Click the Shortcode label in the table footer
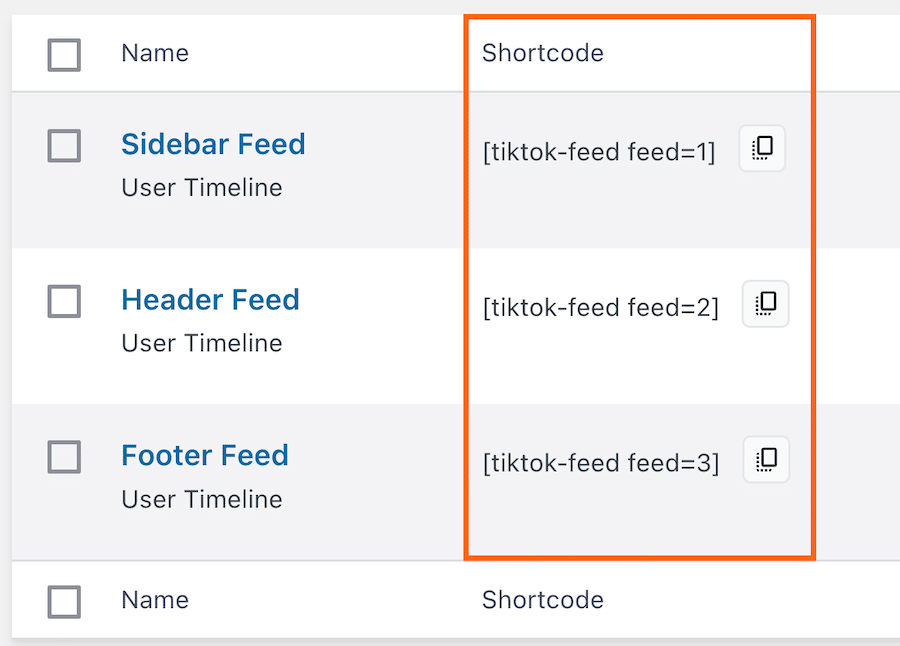900x646 pixels. [x=543, y=600]
